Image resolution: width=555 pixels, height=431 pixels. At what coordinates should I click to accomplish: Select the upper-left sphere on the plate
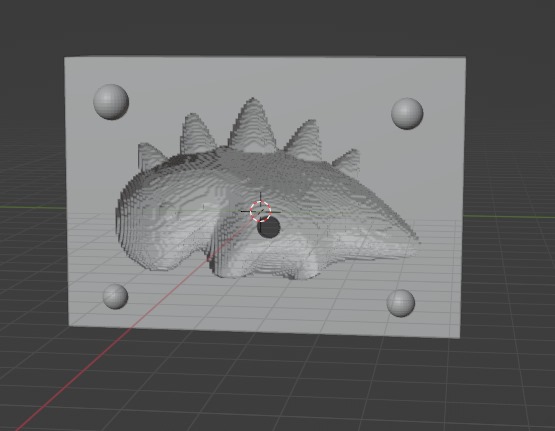pos(111,102)
